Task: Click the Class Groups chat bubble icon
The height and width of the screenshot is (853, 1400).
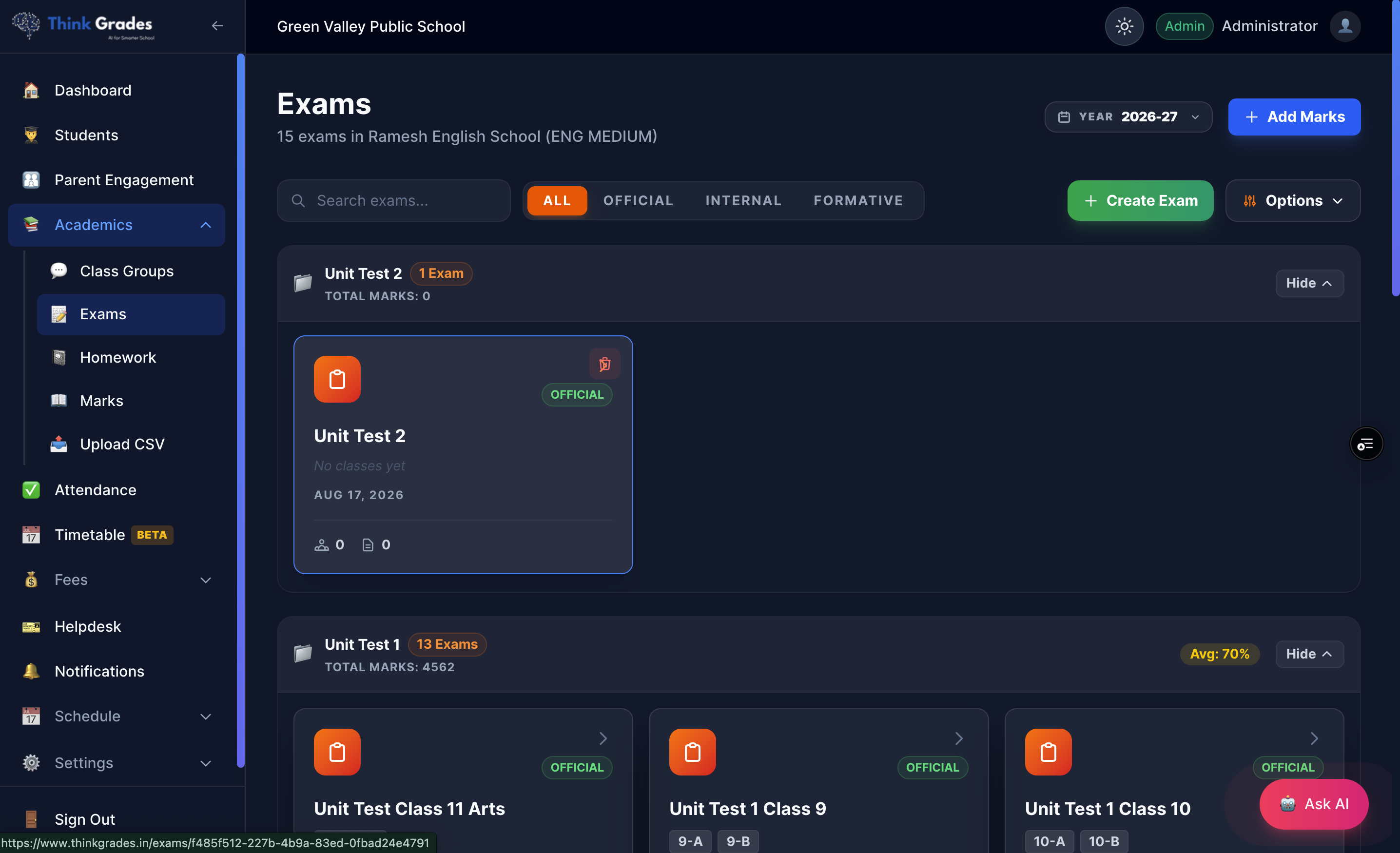Action: tap(58, 271)
